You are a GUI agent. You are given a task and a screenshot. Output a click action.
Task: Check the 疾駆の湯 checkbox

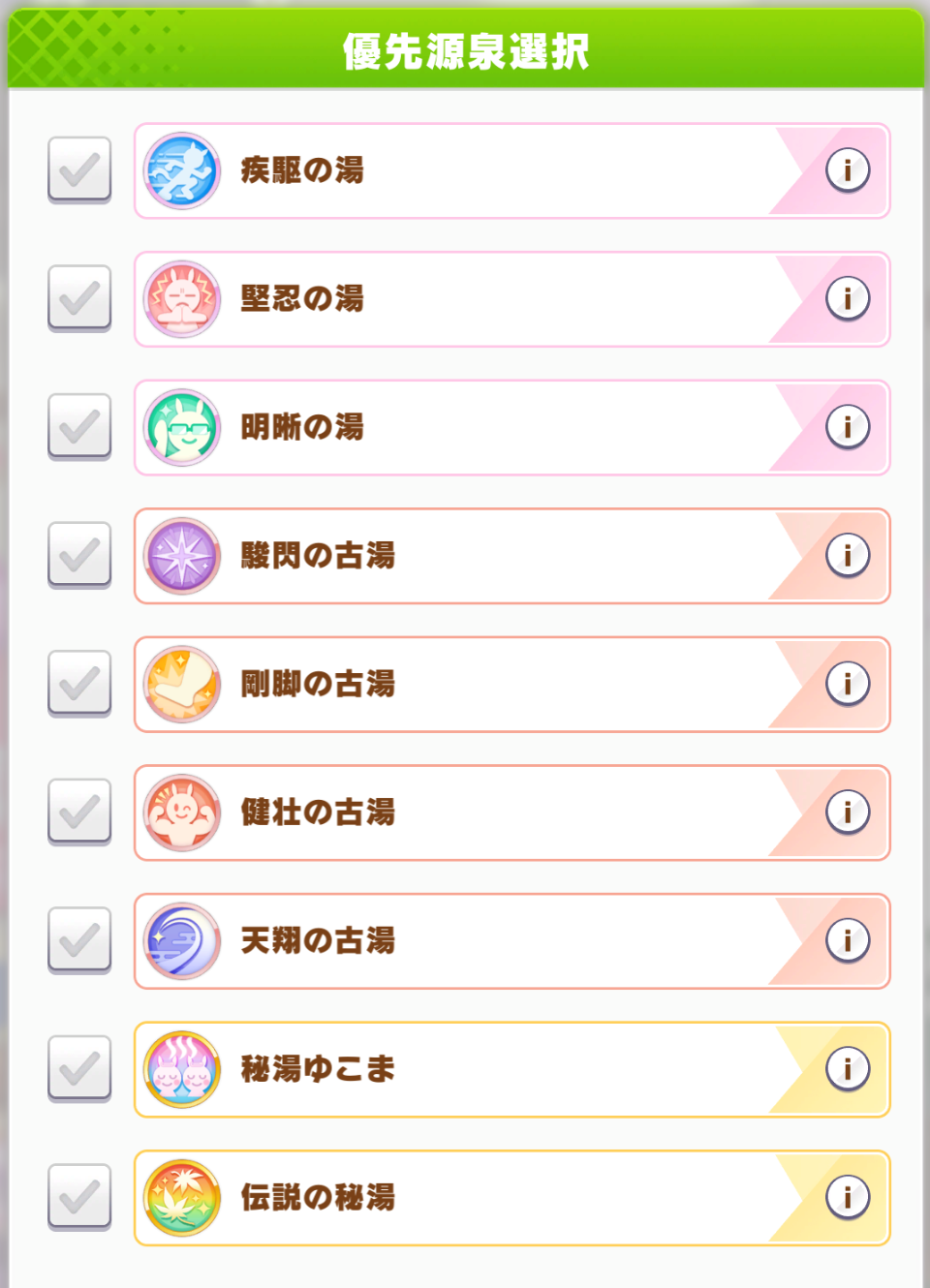79,170
